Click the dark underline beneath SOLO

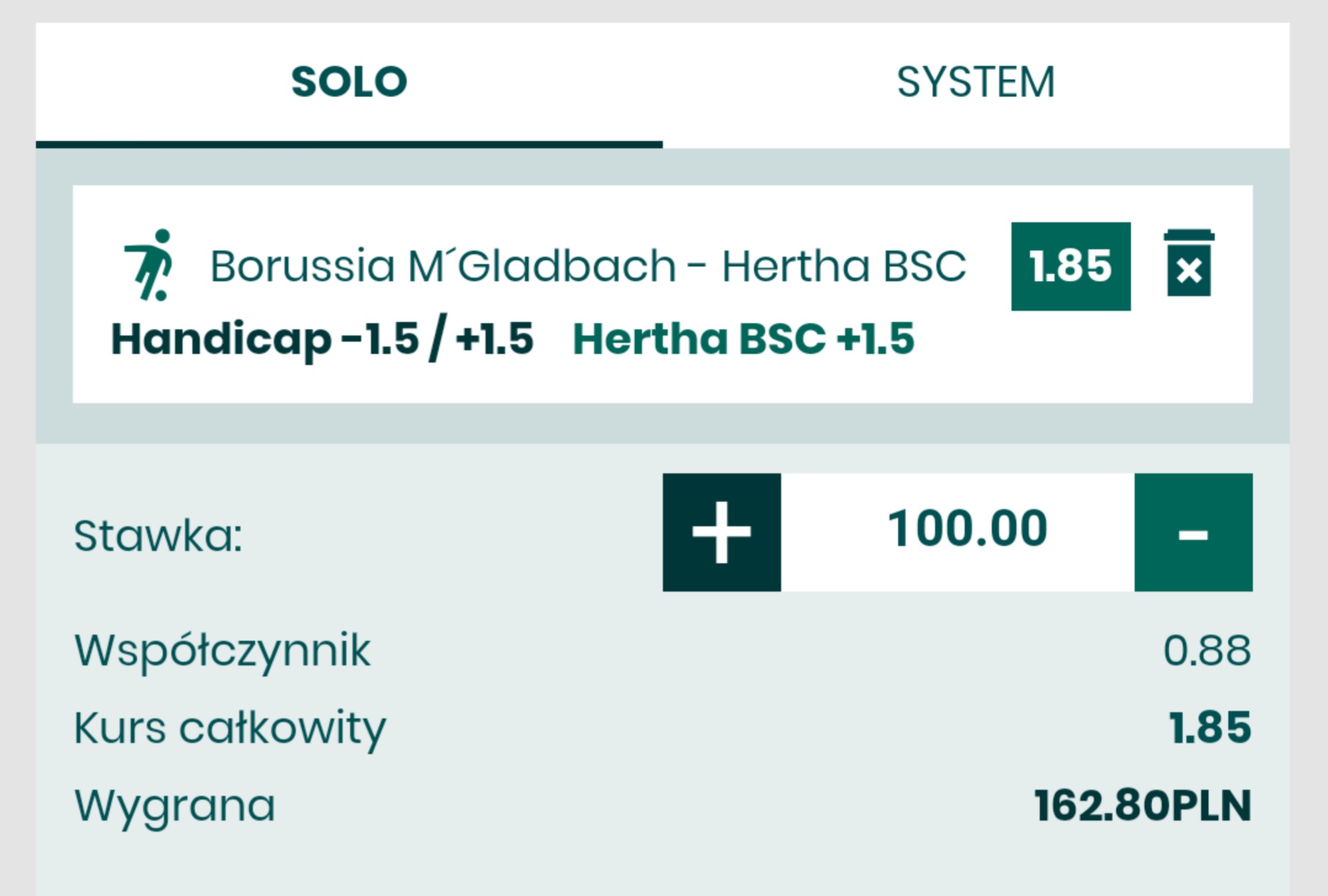click(x=349, y=145)
